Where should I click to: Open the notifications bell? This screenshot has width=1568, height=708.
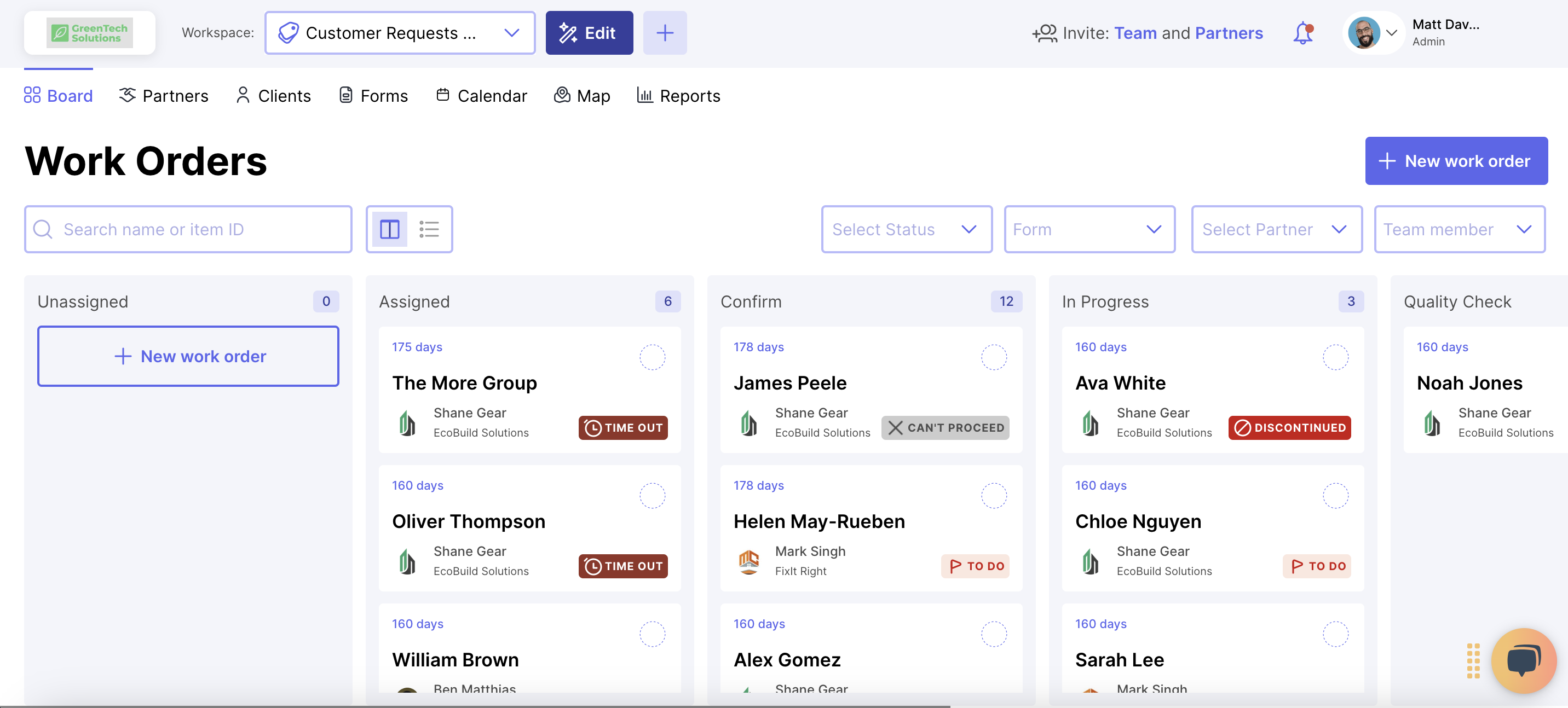click(x=1302, y=33)
